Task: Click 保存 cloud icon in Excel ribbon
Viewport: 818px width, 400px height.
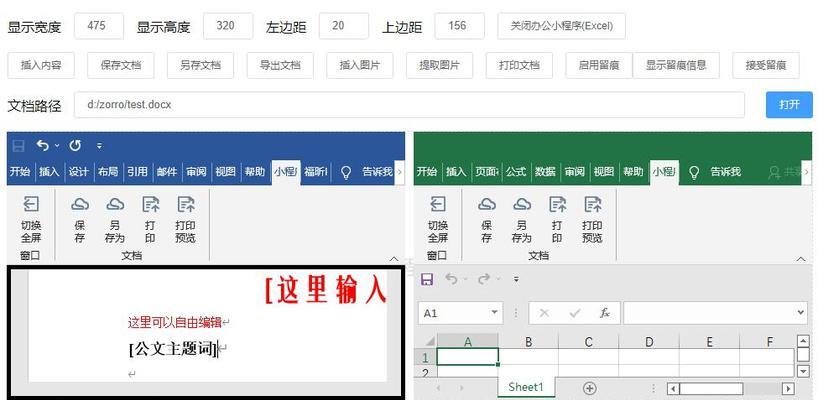Action: tap(487, 204)
